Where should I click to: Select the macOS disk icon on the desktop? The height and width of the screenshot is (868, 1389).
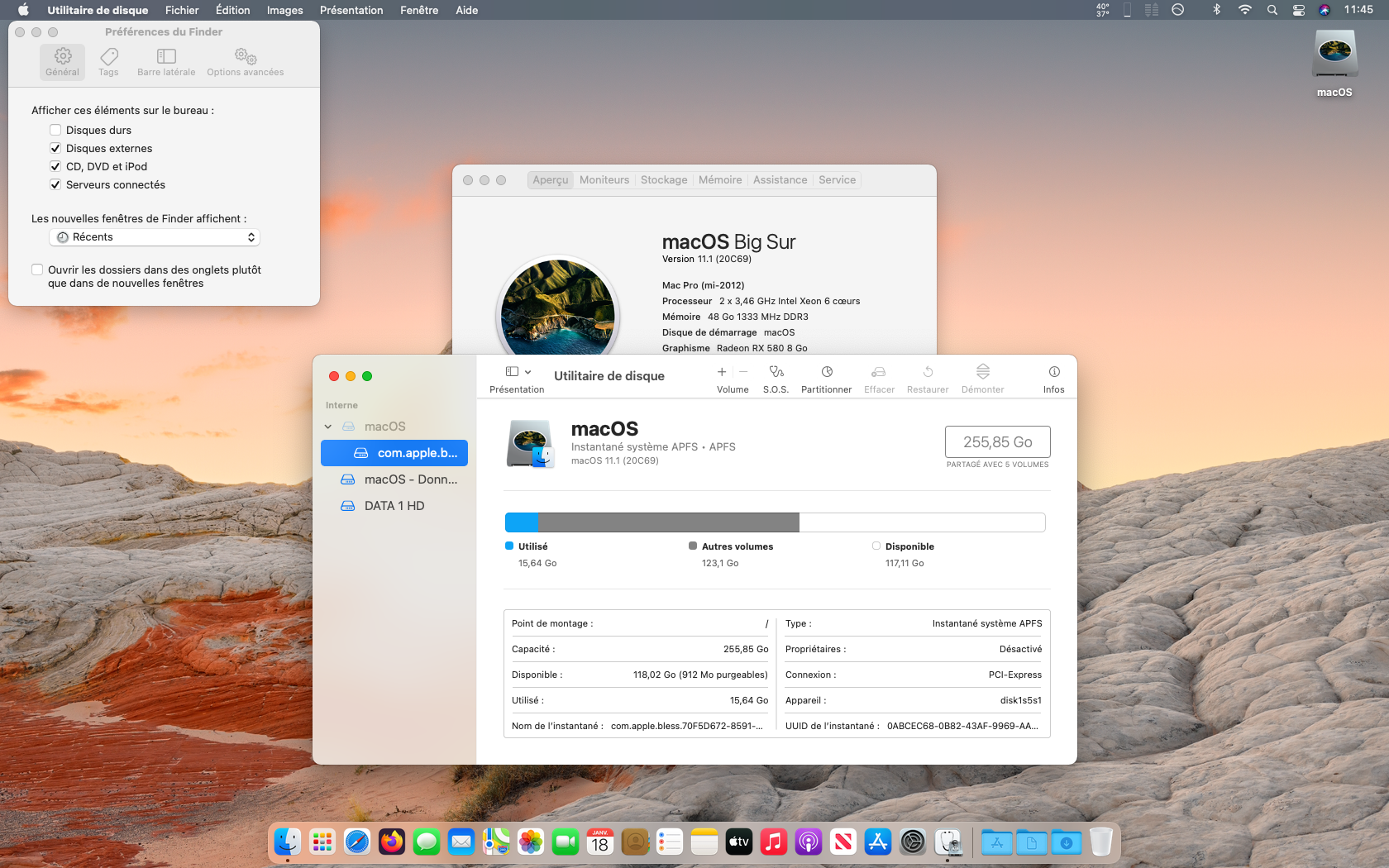point(1334,55)
